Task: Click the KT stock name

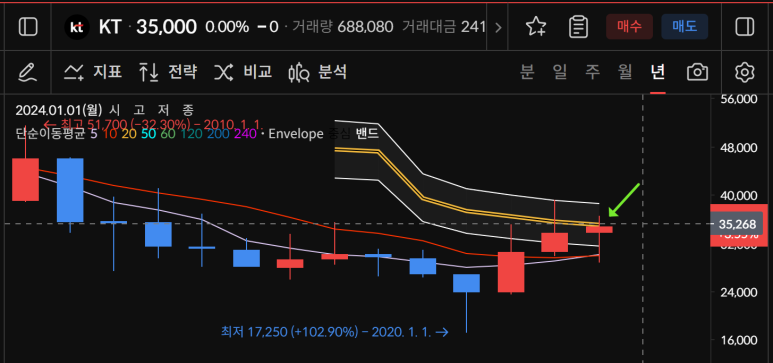Action: coord(110,27)
